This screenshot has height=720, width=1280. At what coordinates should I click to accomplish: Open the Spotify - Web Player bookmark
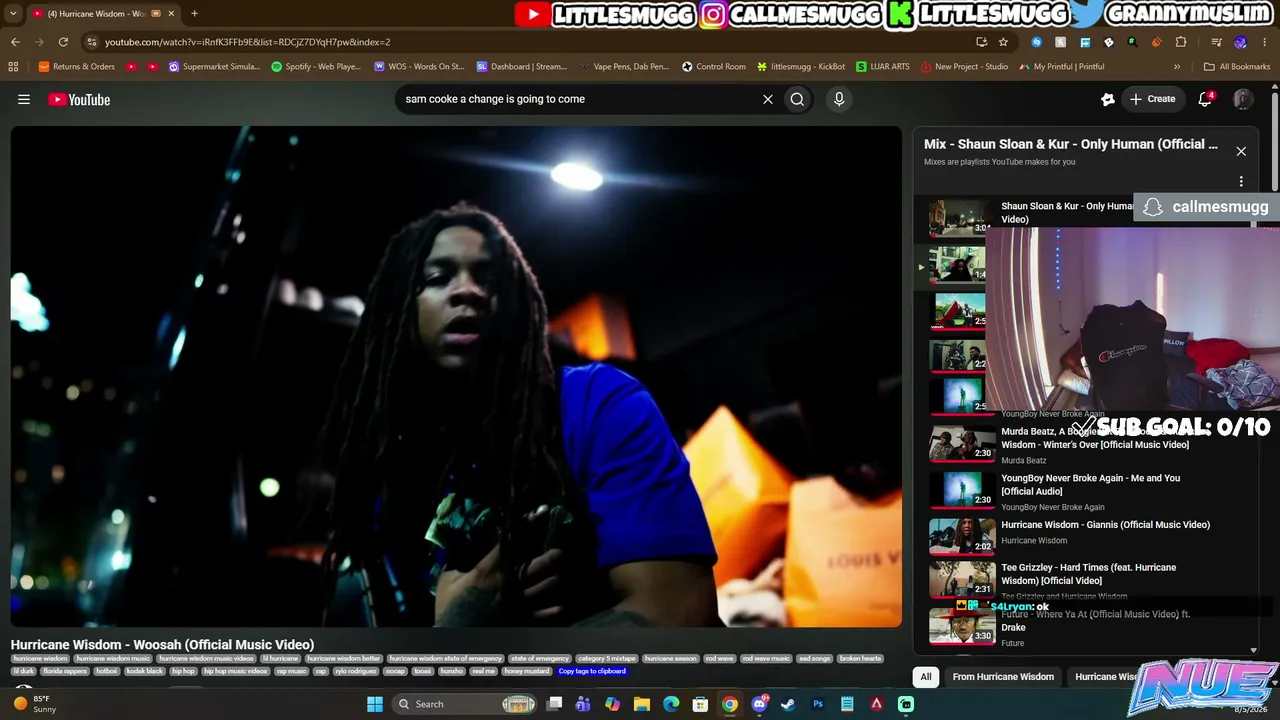coord(316,67)
